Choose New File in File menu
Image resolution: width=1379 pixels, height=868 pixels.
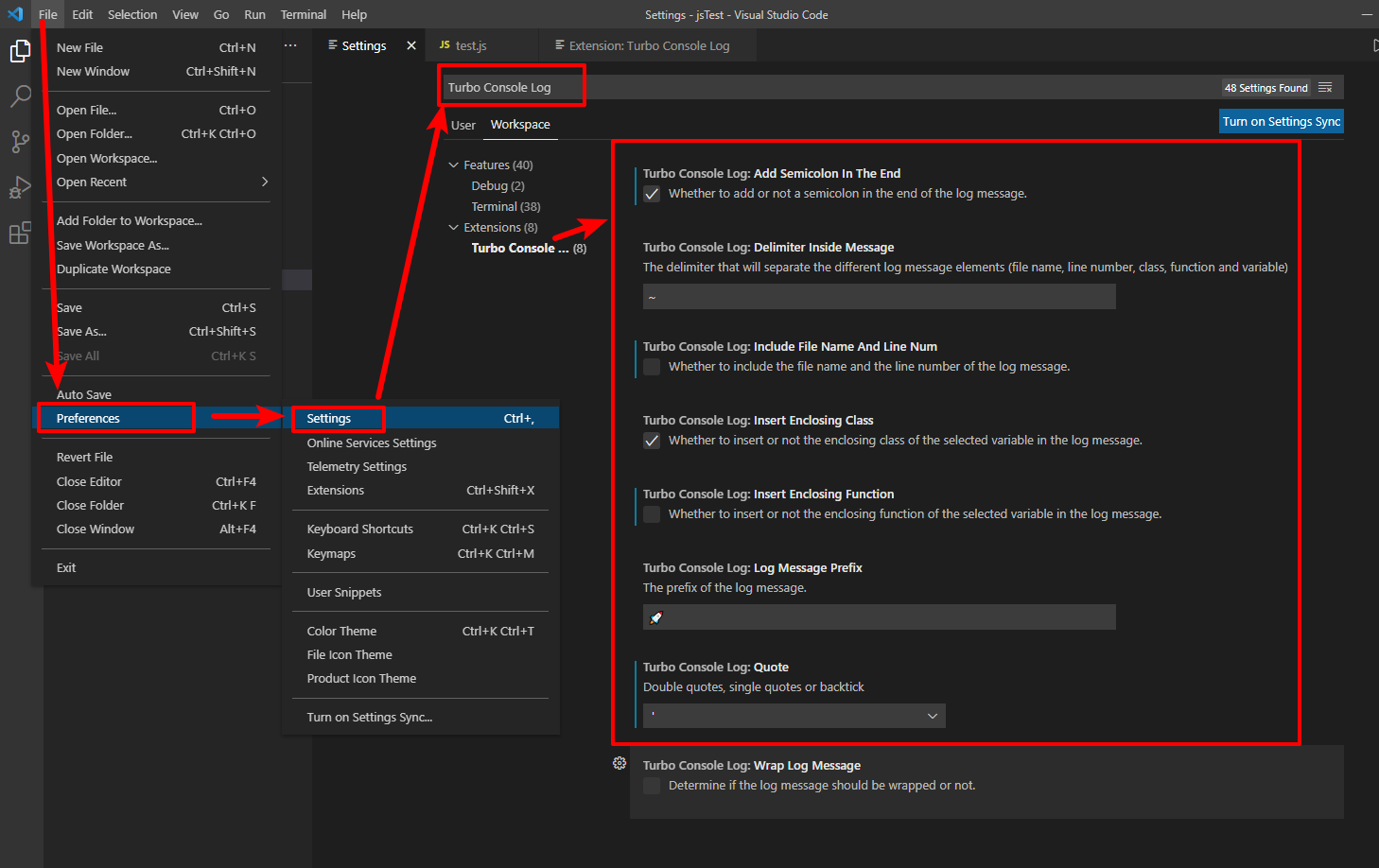pyautogui.click(x=157, y=47)
